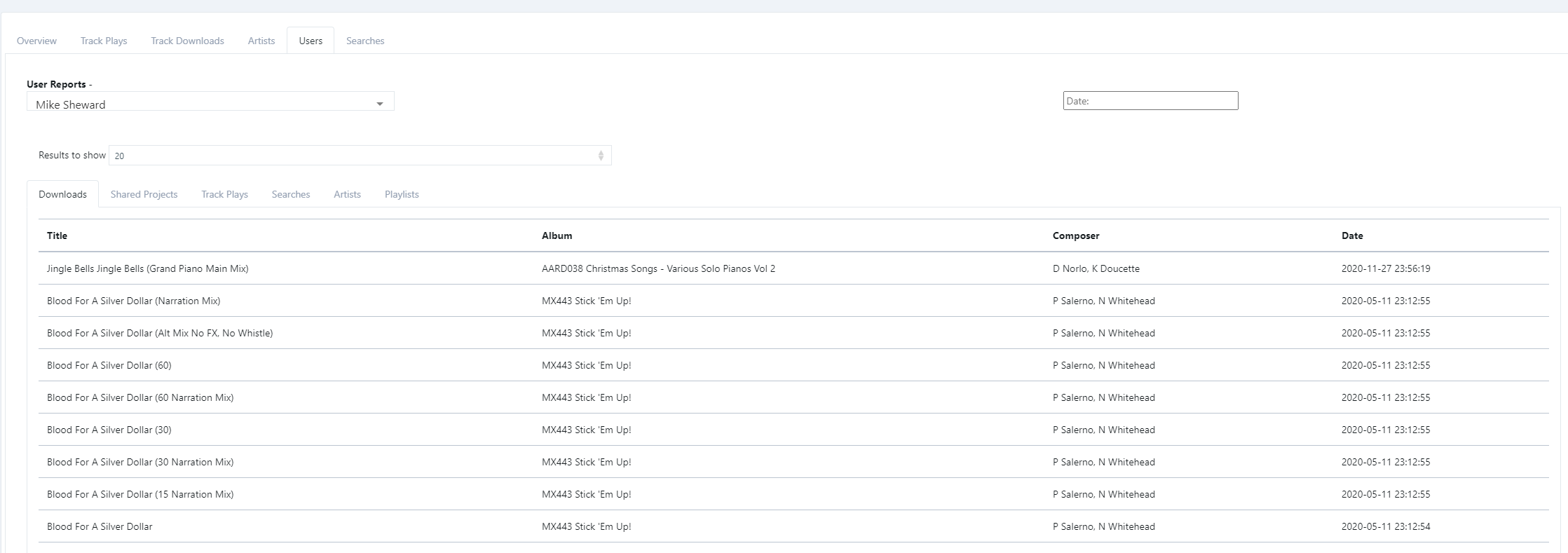Open the top-level Artists tab

pos(261,41)
